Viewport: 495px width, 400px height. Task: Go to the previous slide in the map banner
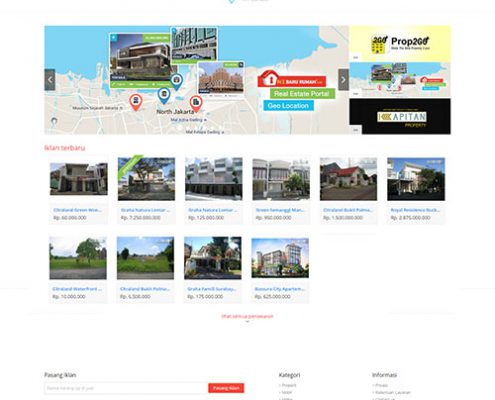pyautogui.click(x=50, y=80)
